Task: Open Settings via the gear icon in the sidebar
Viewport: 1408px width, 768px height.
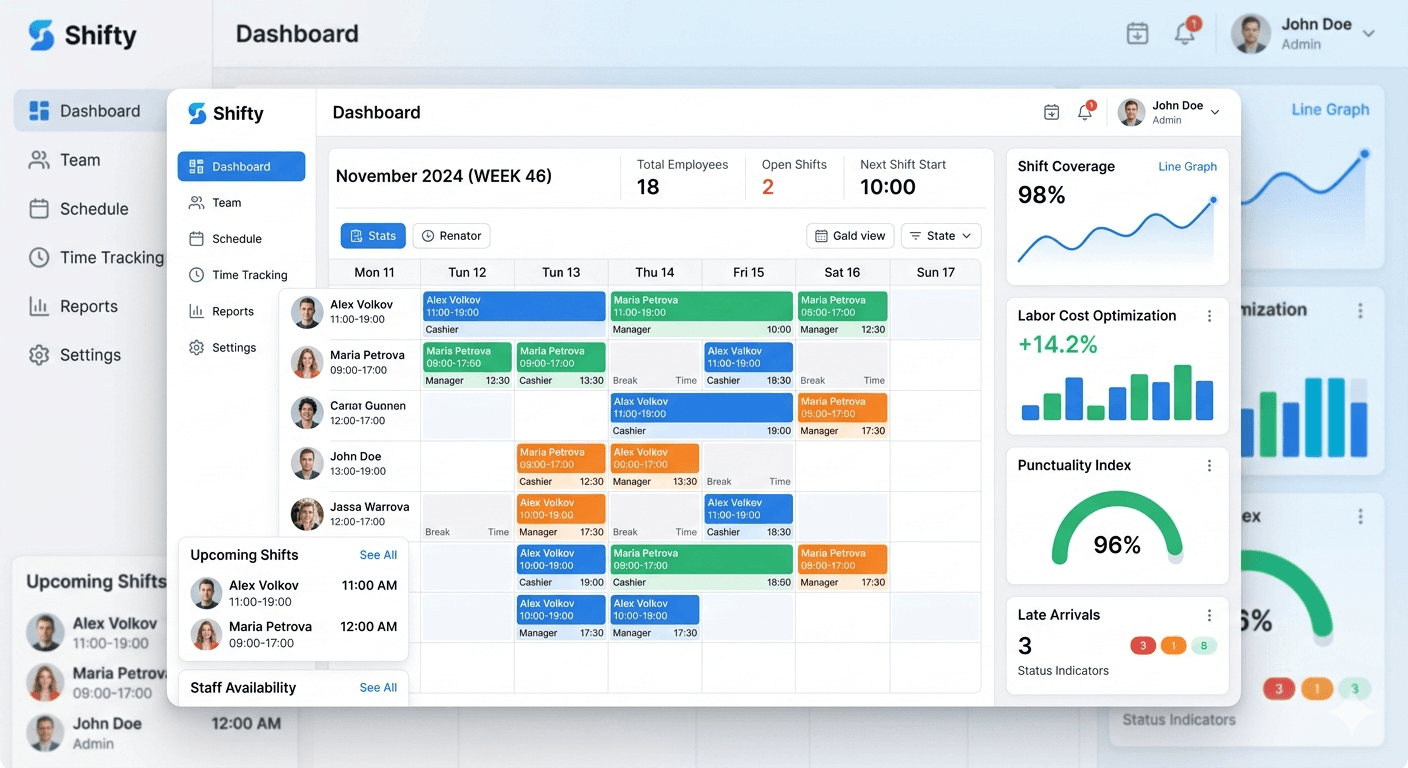Action: tap(196, 348)
